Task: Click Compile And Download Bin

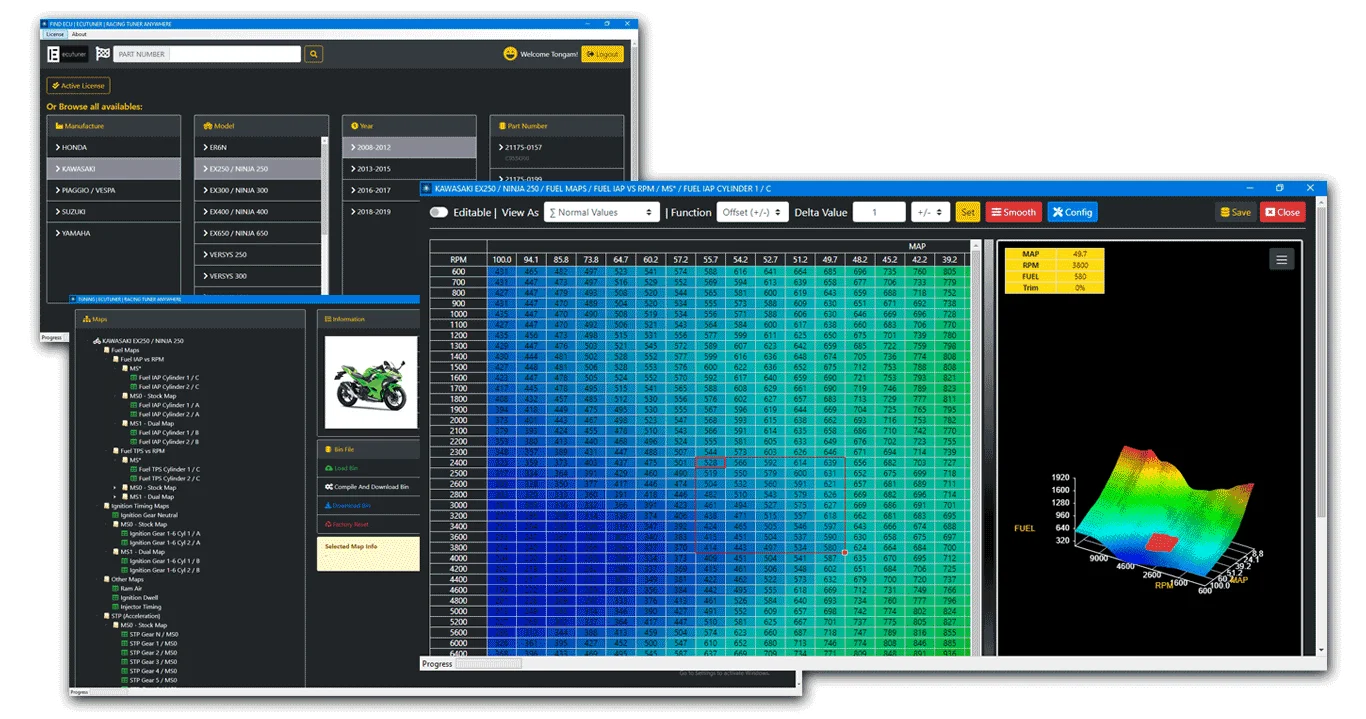Action: coord(366,486)
